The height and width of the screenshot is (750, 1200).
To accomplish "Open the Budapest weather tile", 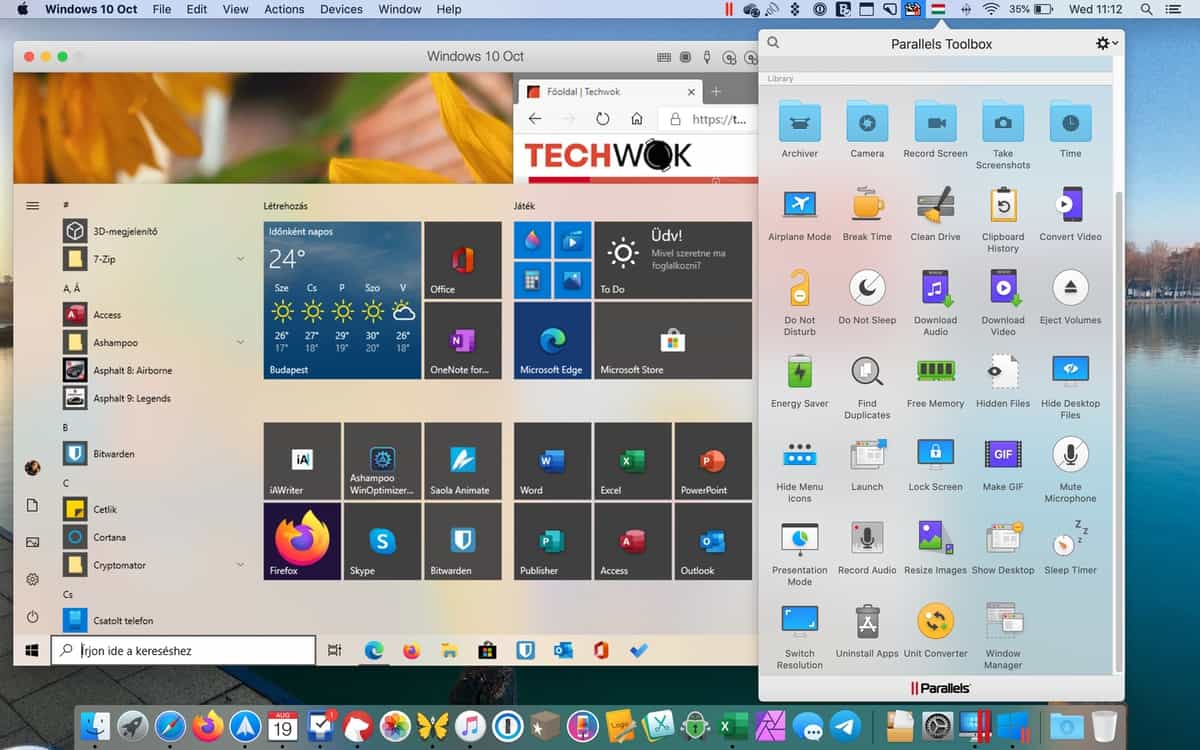I will coord(343,300).
